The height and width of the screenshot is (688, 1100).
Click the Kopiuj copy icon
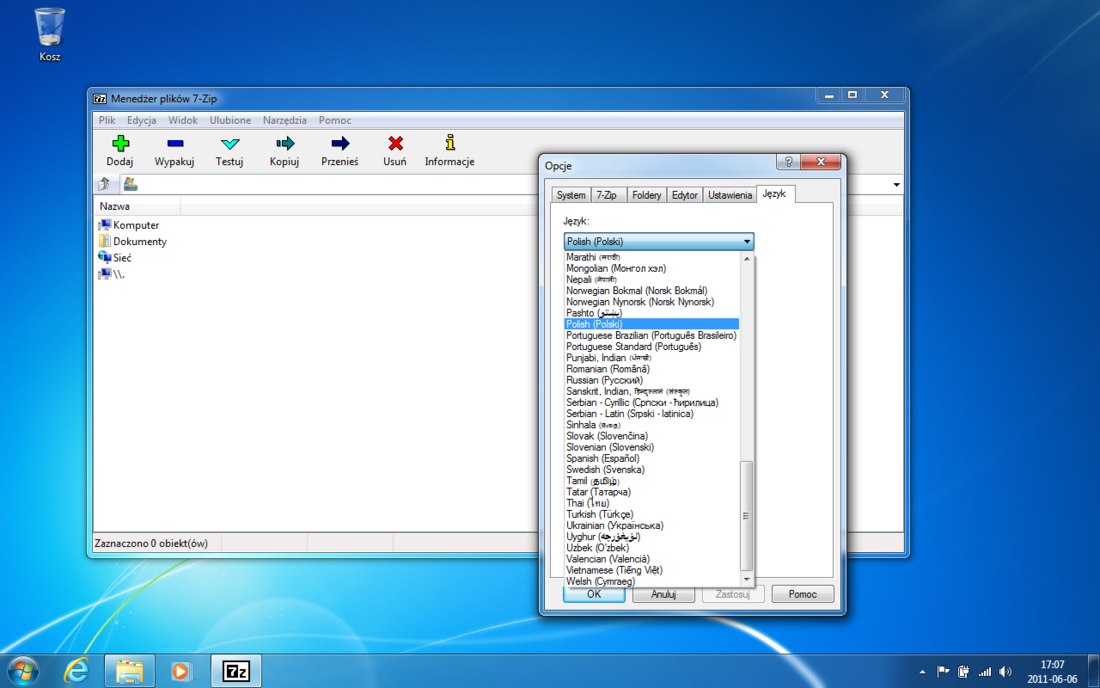point(284,144)
